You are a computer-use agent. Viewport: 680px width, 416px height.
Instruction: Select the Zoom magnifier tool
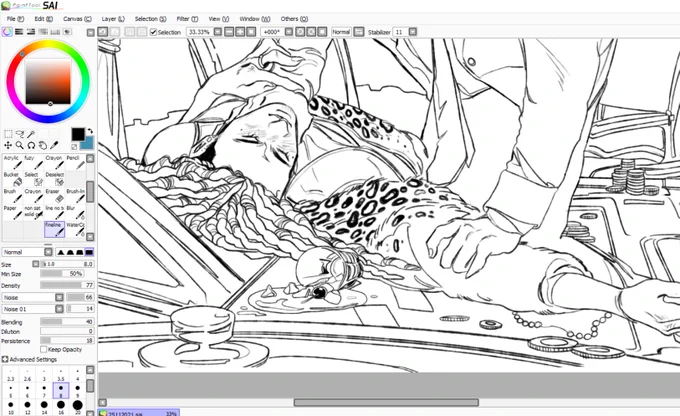[20, 145]
